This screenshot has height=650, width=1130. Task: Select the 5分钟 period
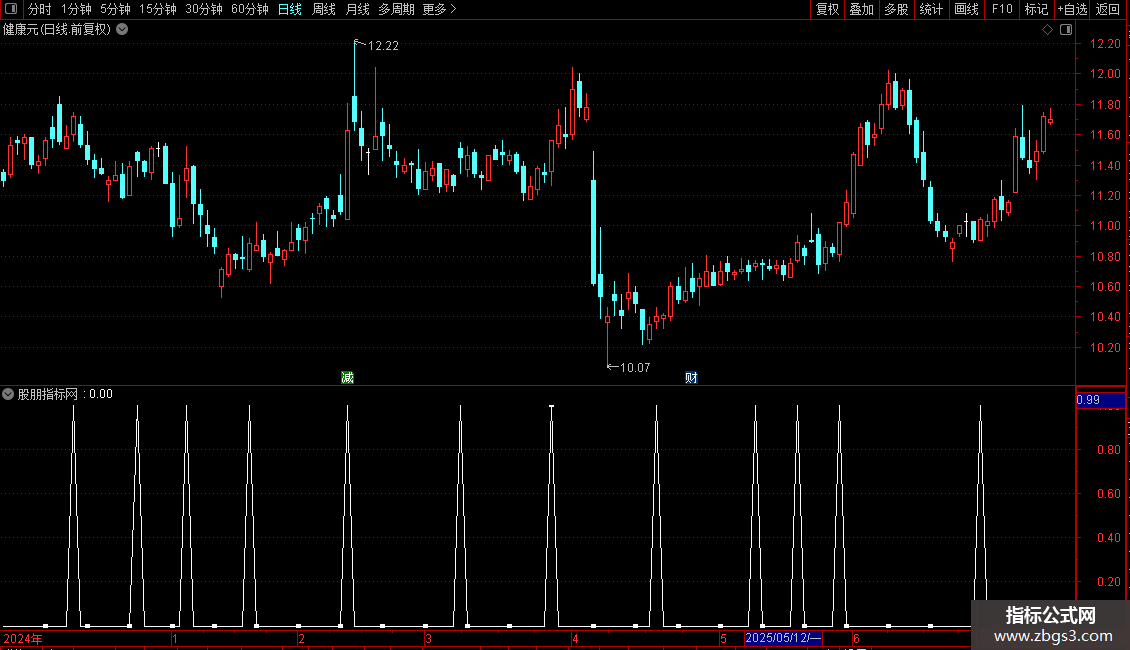pyautogui.click(x=115, y=9)
